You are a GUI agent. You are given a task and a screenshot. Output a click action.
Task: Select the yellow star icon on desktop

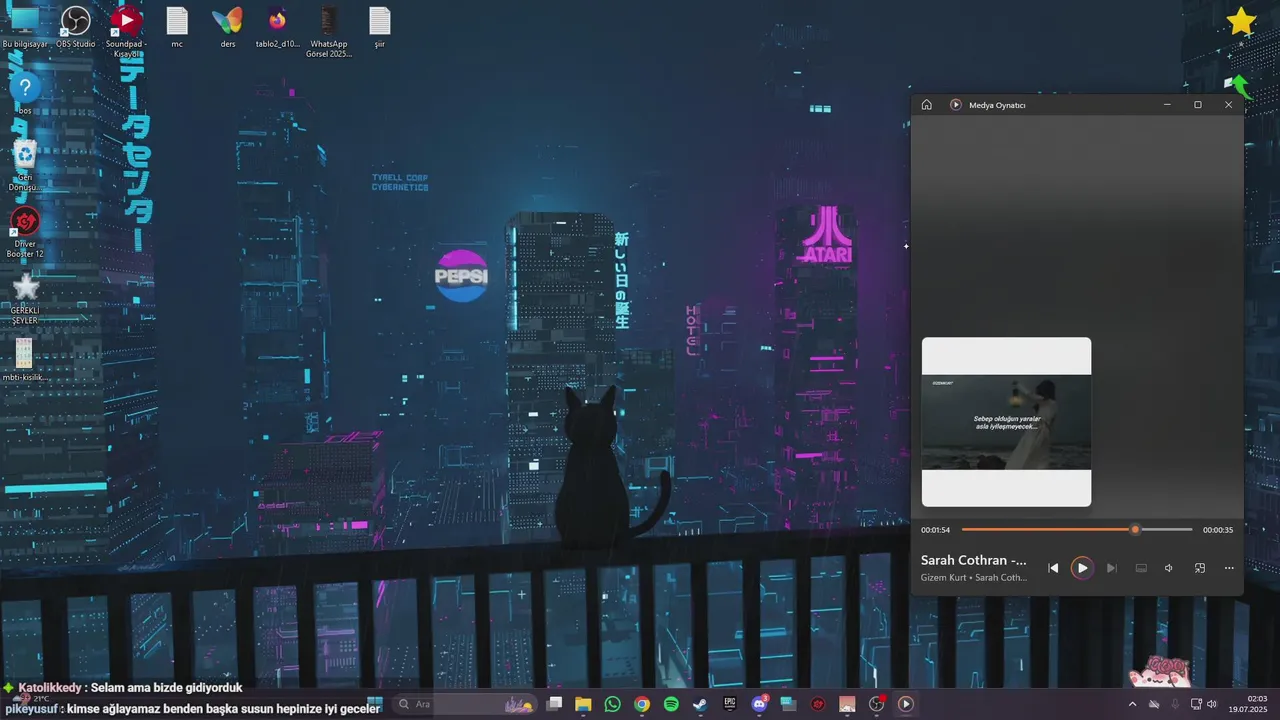coord(1241,22)
